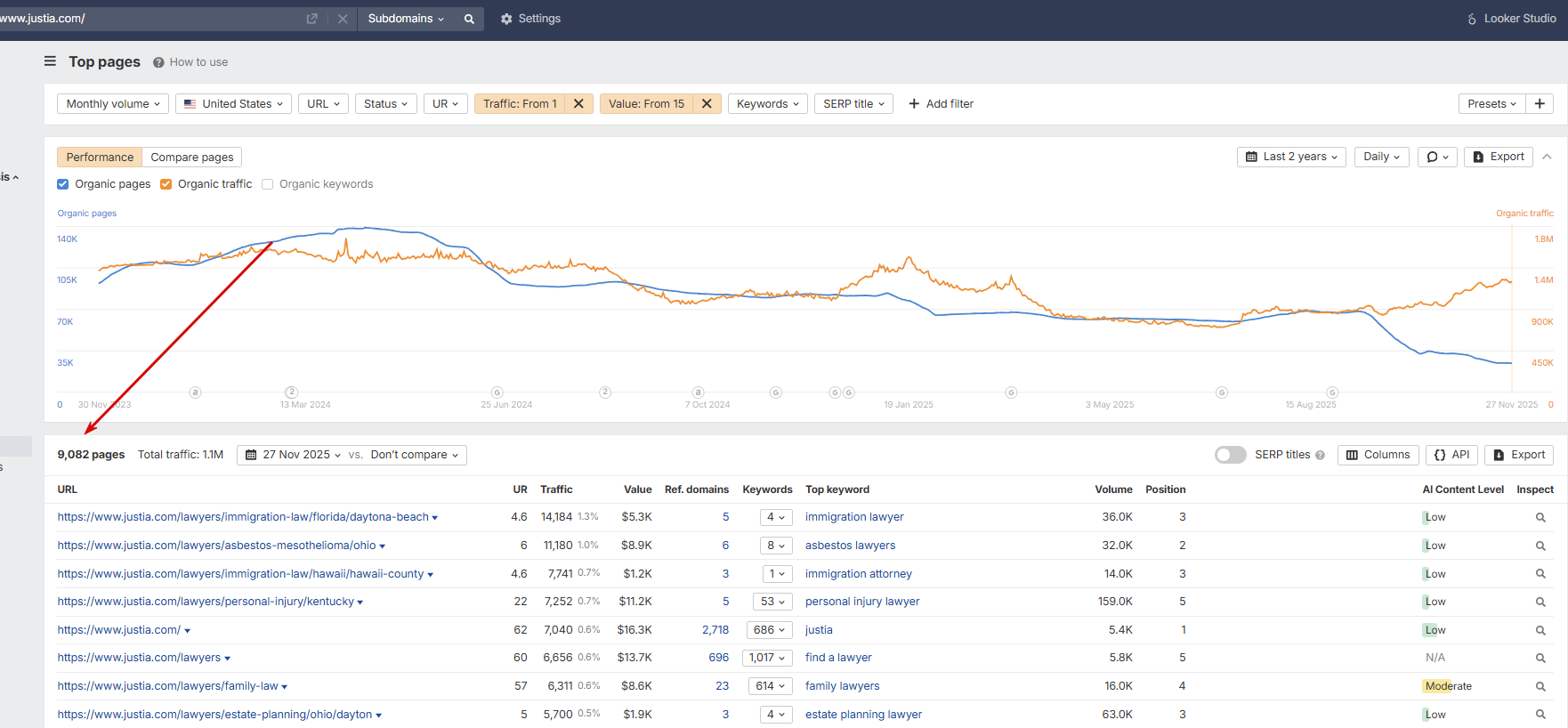The image size is (1568, 728).
Task: Click the open-in-new-tab icon in URL bar
Action: (x=312, y=19)
